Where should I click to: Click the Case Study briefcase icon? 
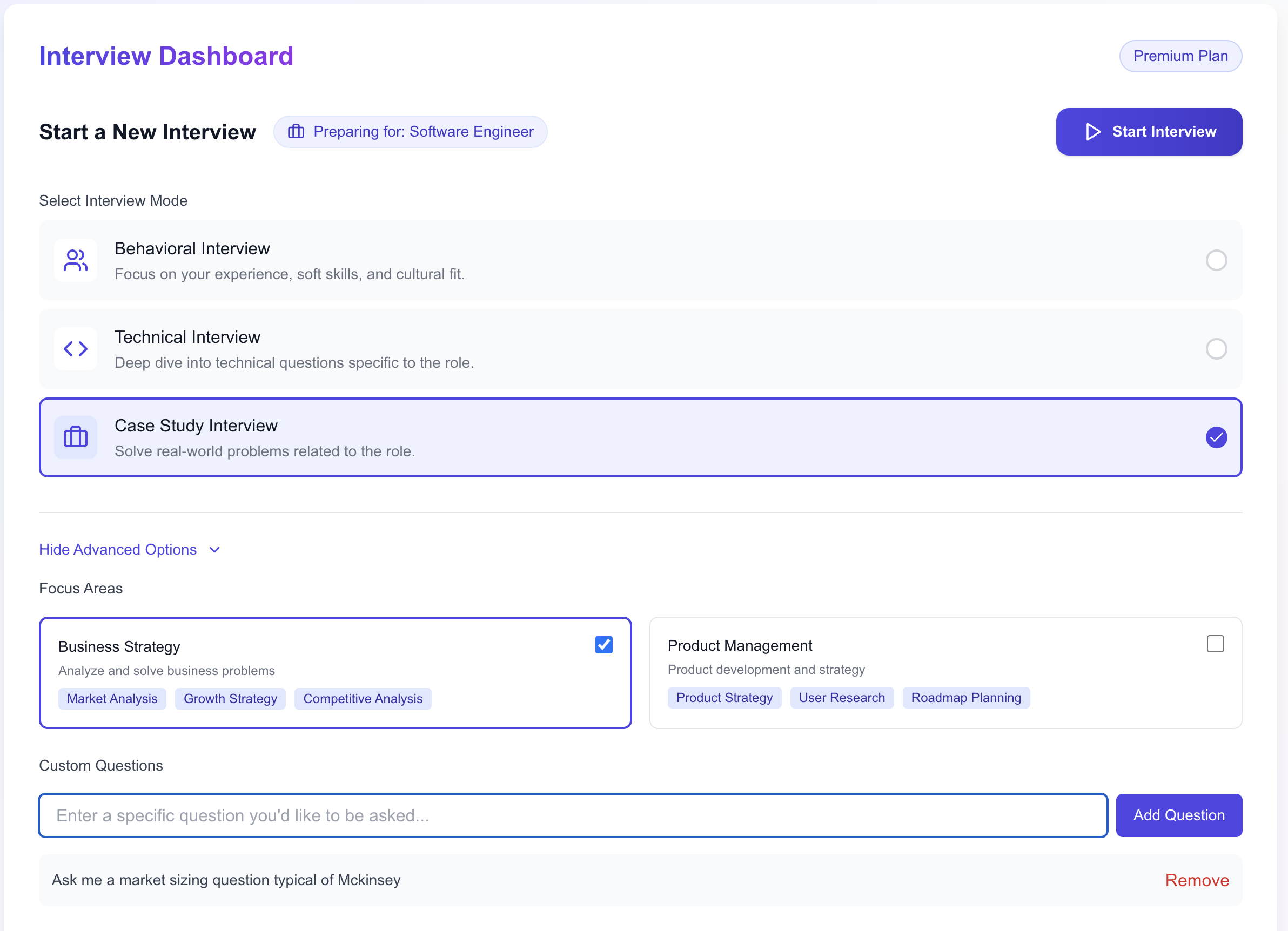(76, 437)
